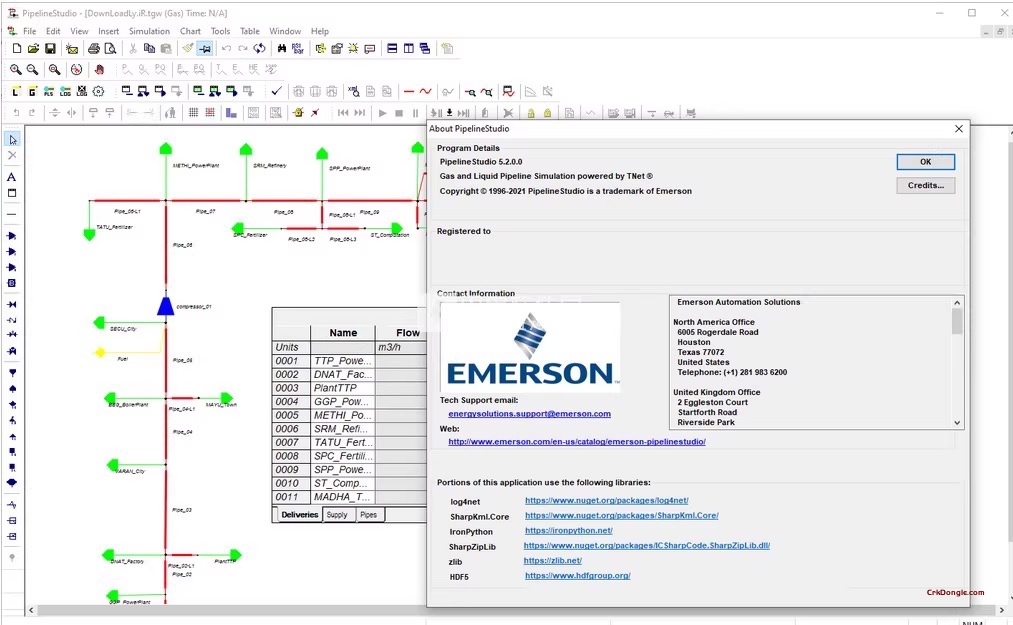Click the Paste toolbar icon
The image size is (1013, 625).
click(165, 48)
